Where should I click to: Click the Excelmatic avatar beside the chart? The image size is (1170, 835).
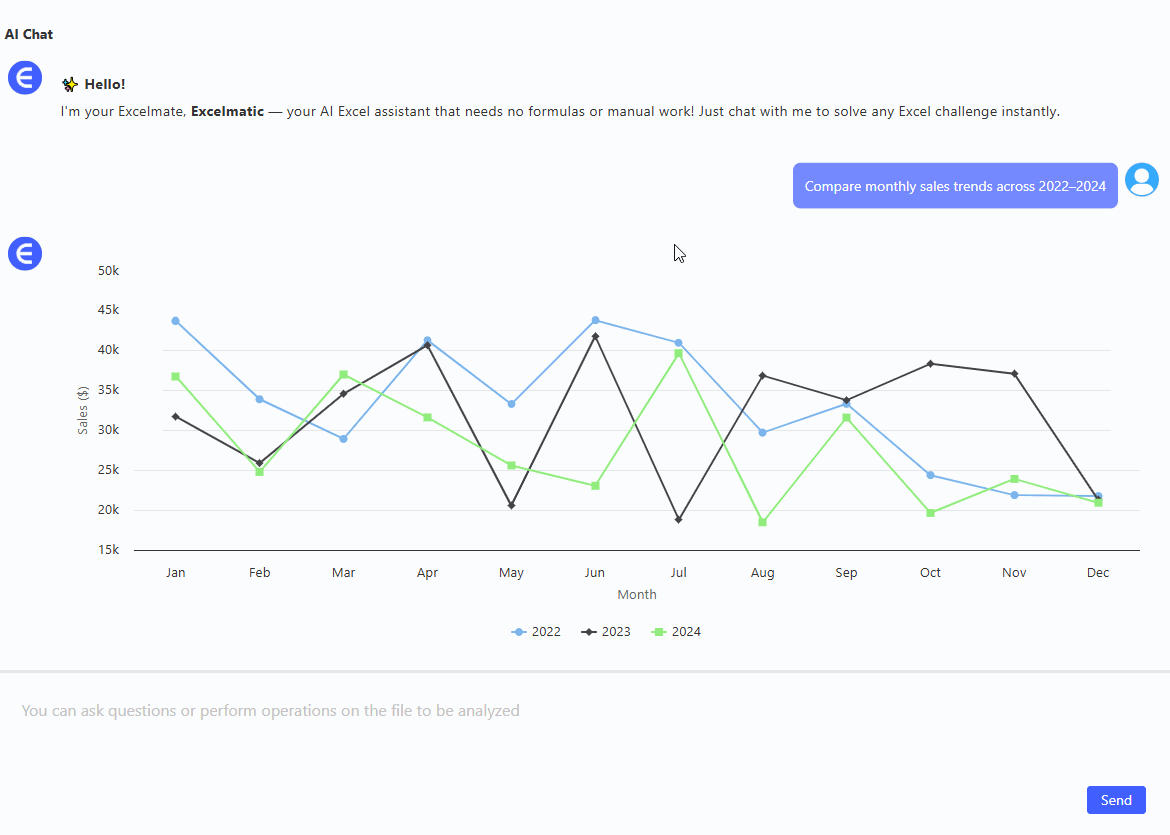tap(25, 254)
